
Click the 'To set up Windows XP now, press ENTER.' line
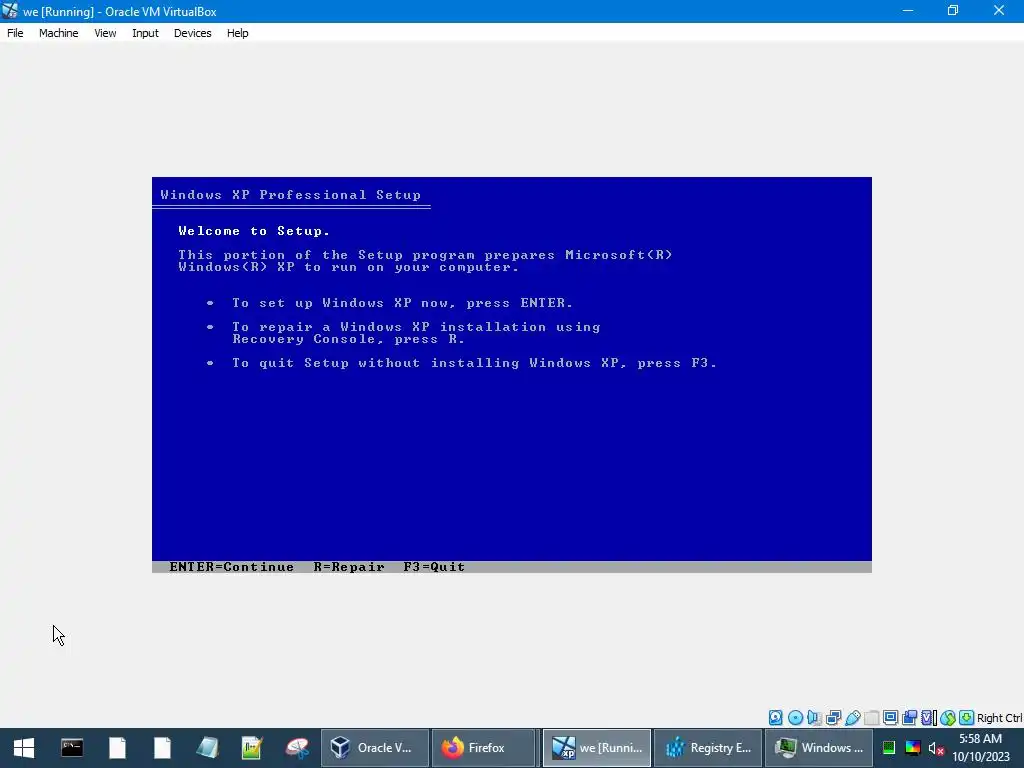(402, 303)
